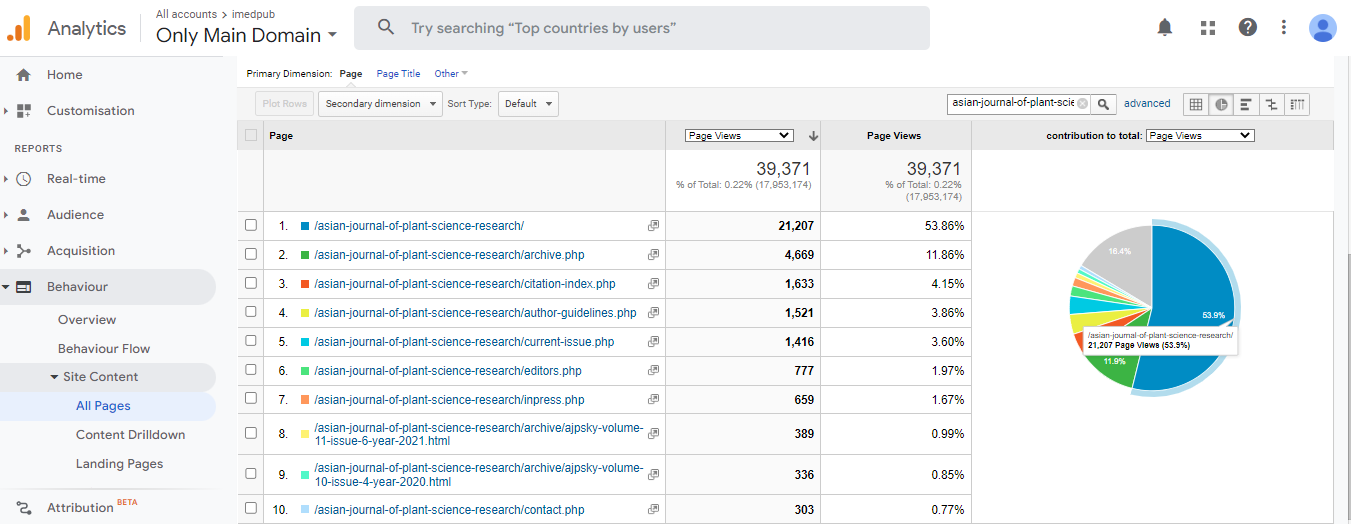Image resolution: width=1351 pixels, height=524 pixels.
Task: Open the Sort Type Default dropdown
Action: point(527,104)
